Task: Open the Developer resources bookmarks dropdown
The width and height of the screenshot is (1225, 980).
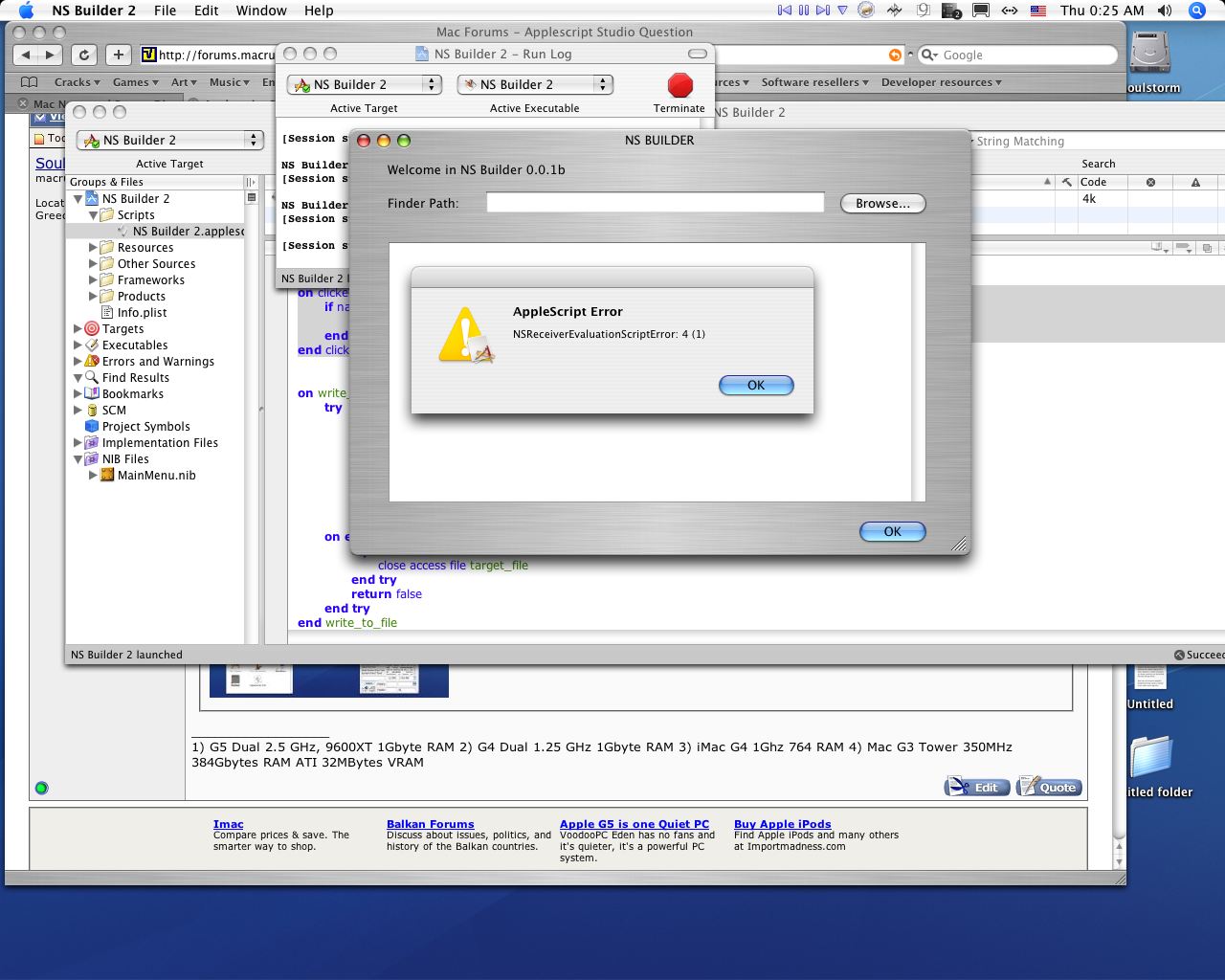Action: [x=942, y=82]
